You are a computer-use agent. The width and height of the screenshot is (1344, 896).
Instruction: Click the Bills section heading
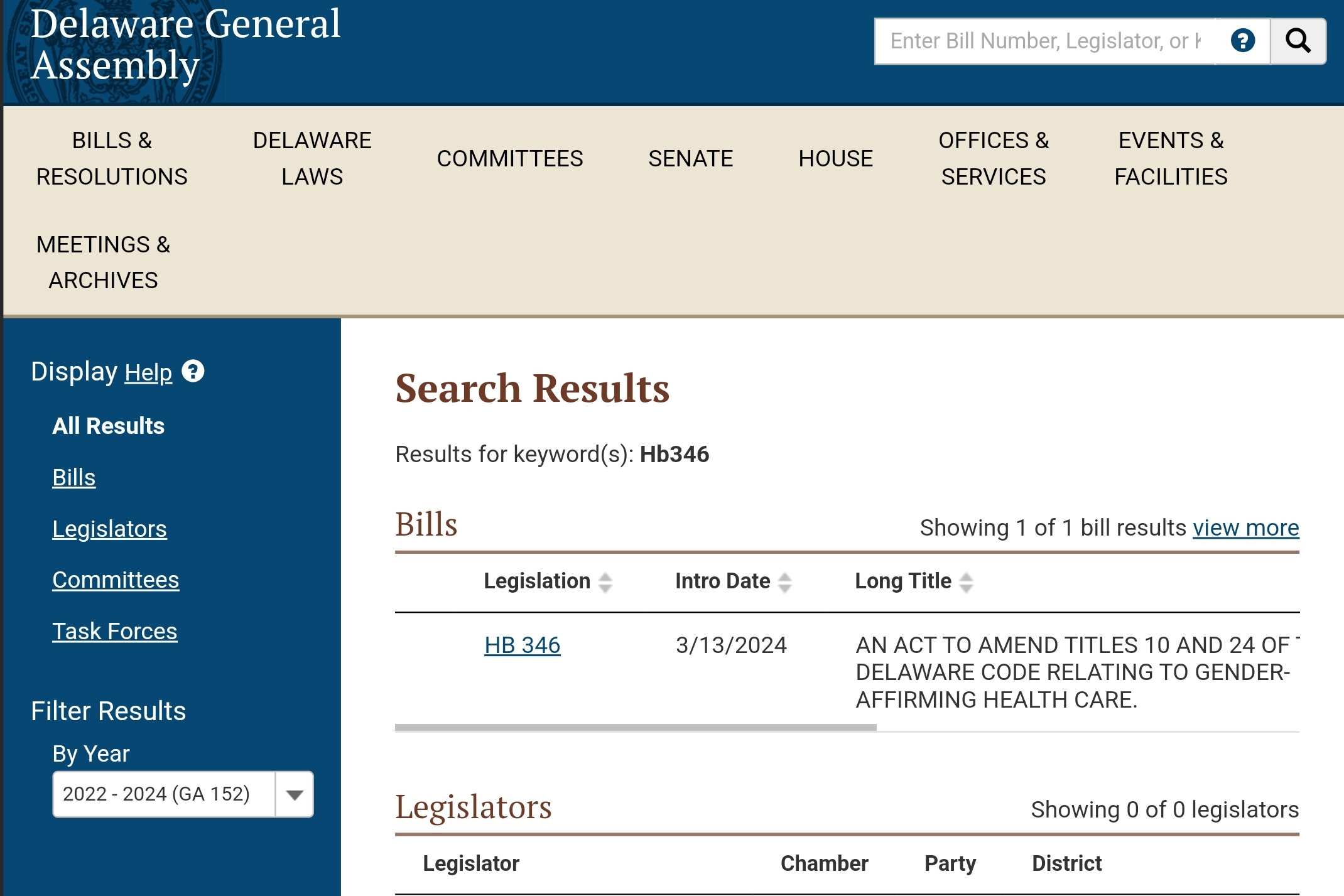tap(426, 524)
